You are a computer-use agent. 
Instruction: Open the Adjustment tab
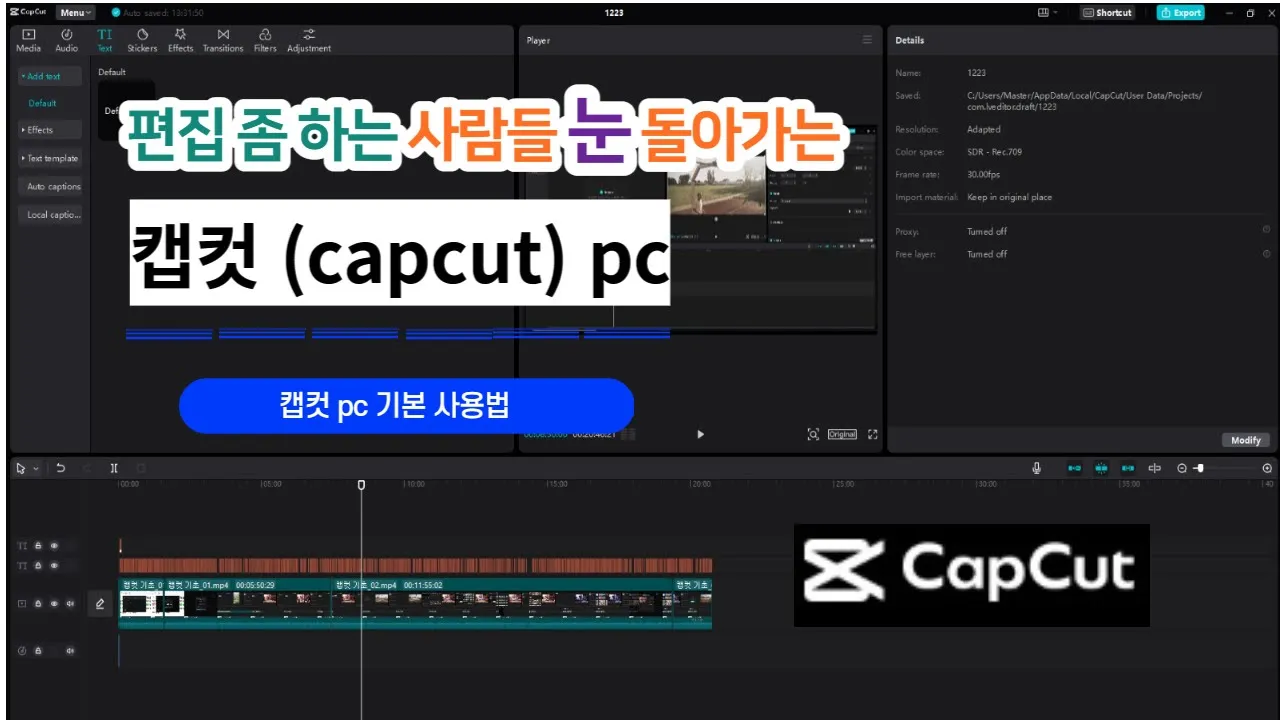(309, 40)
